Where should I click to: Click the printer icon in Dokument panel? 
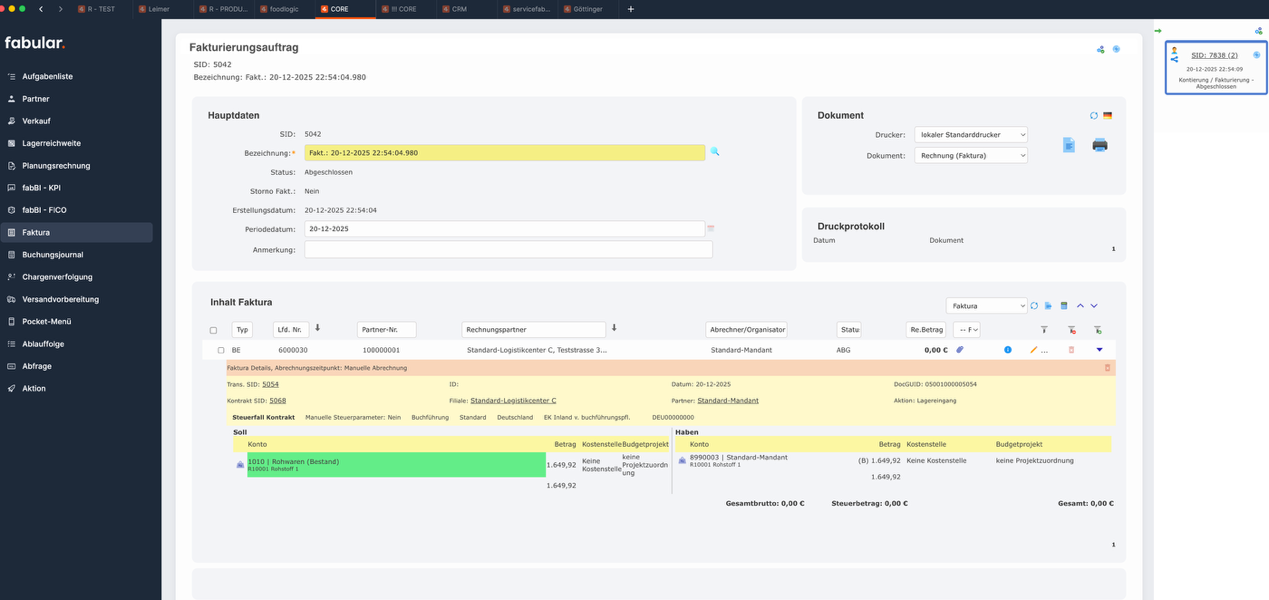point(1099,145)
